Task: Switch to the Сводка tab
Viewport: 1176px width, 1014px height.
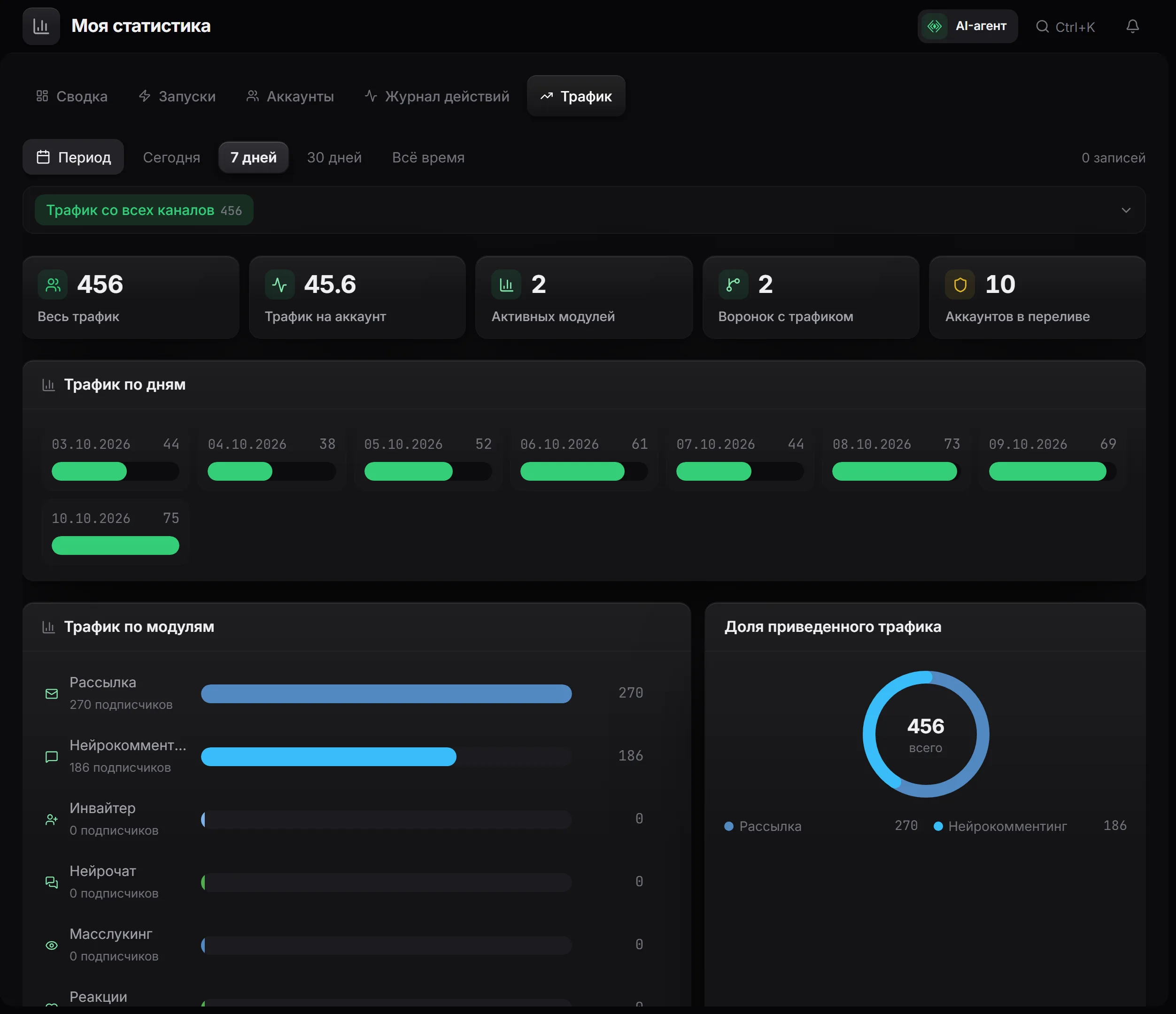Action: (71, 96)
